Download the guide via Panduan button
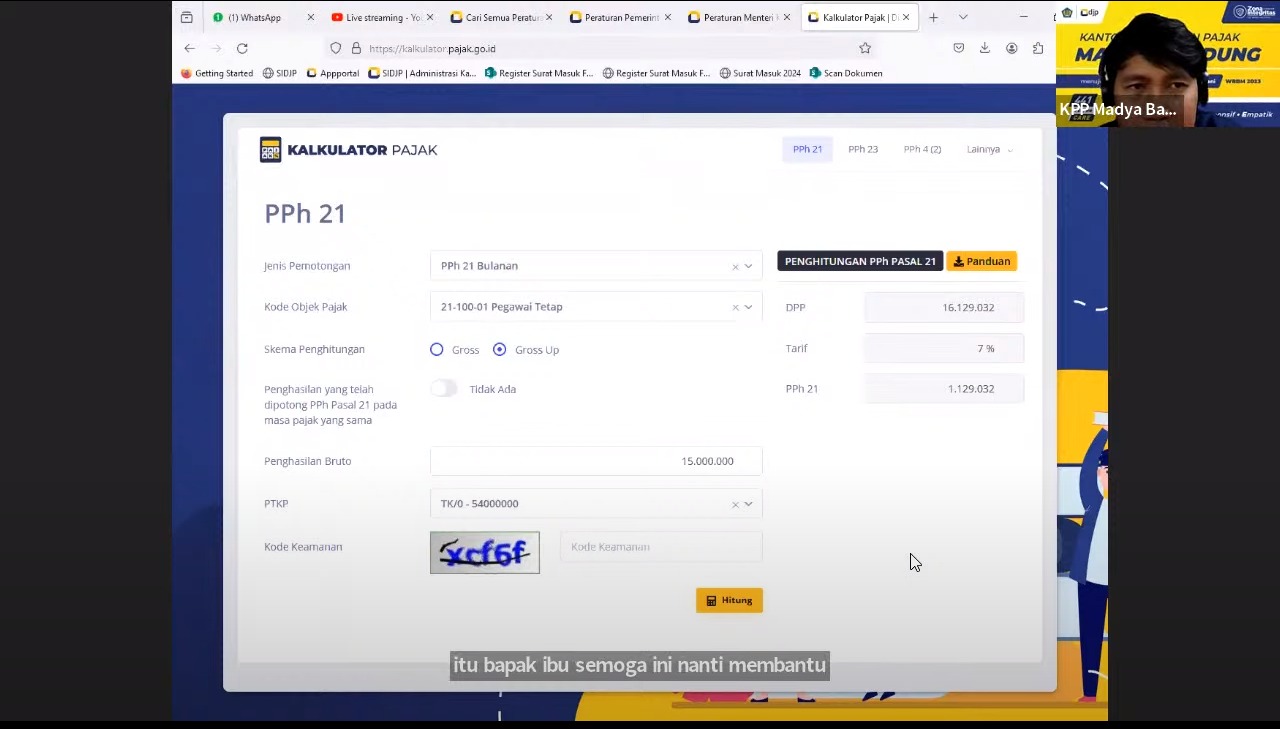 981,261
